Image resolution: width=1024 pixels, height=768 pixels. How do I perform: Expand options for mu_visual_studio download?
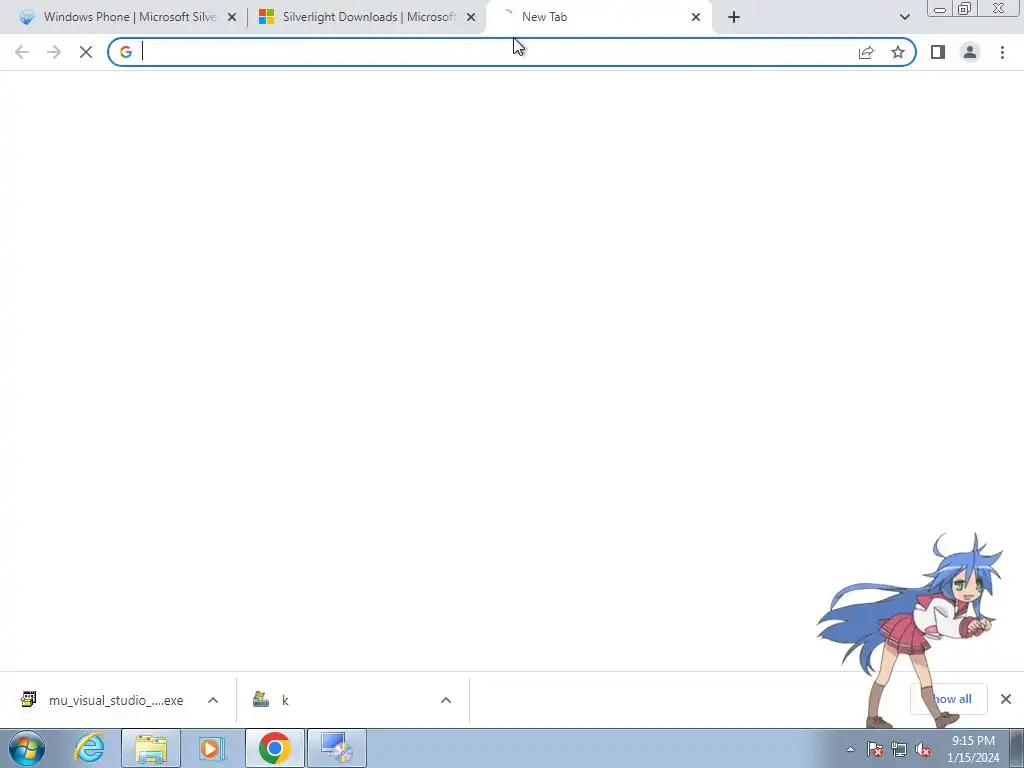[213, 700]
